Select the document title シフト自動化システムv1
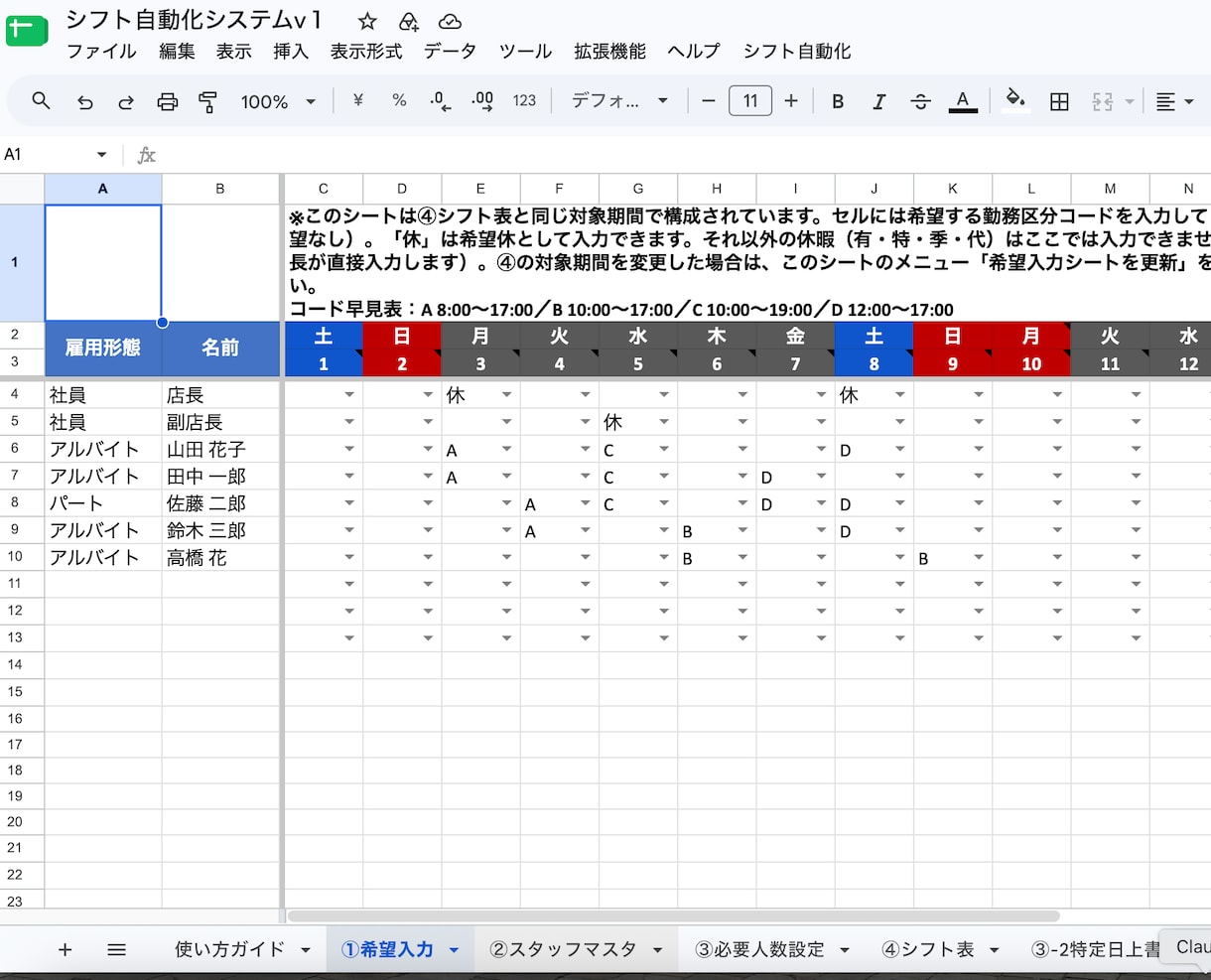Screen dimensions: 1211x980 [x=194, y=20]
